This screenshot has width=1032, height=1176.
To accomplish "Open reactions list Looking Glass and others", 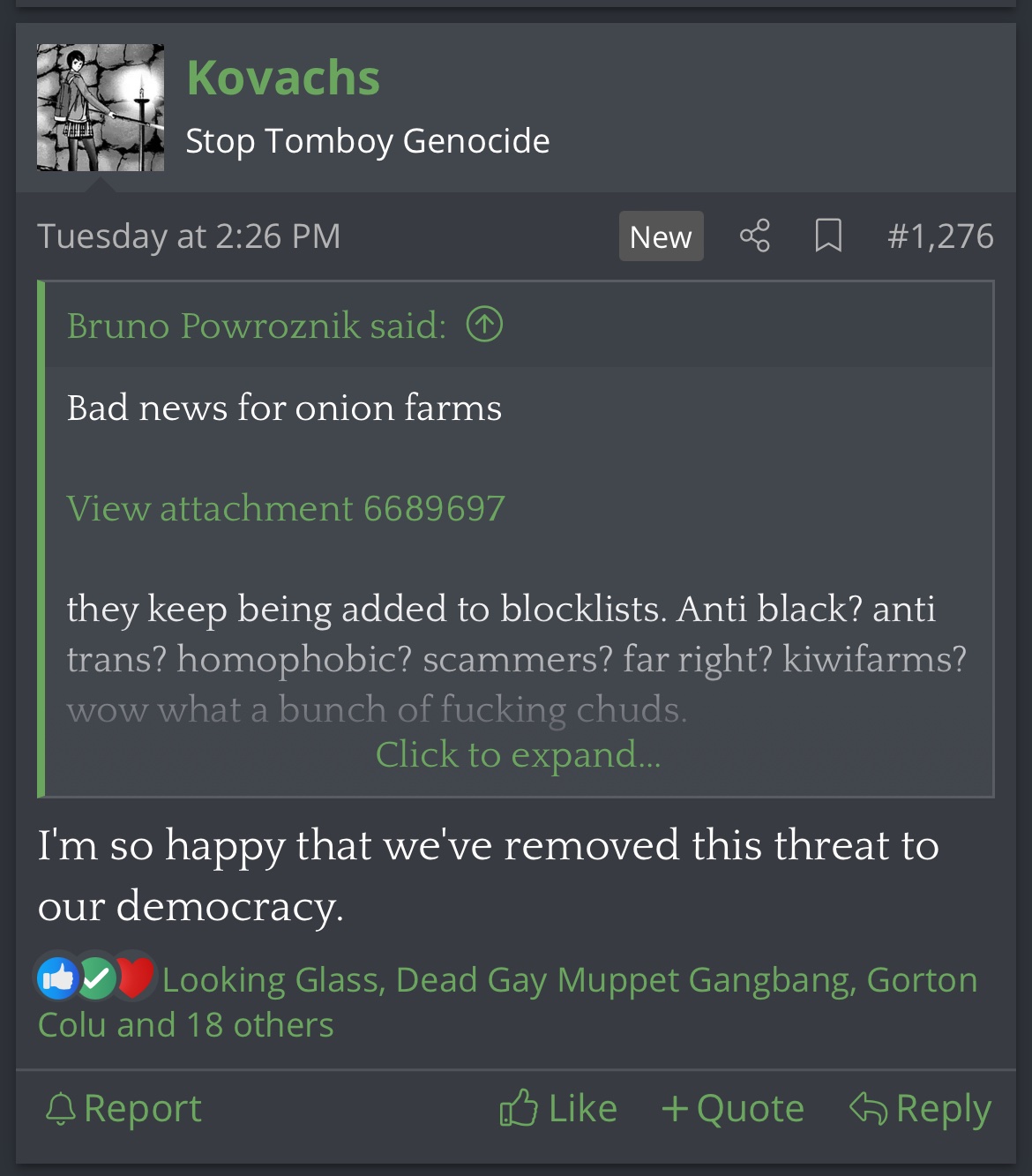I will click(507, 1002).
